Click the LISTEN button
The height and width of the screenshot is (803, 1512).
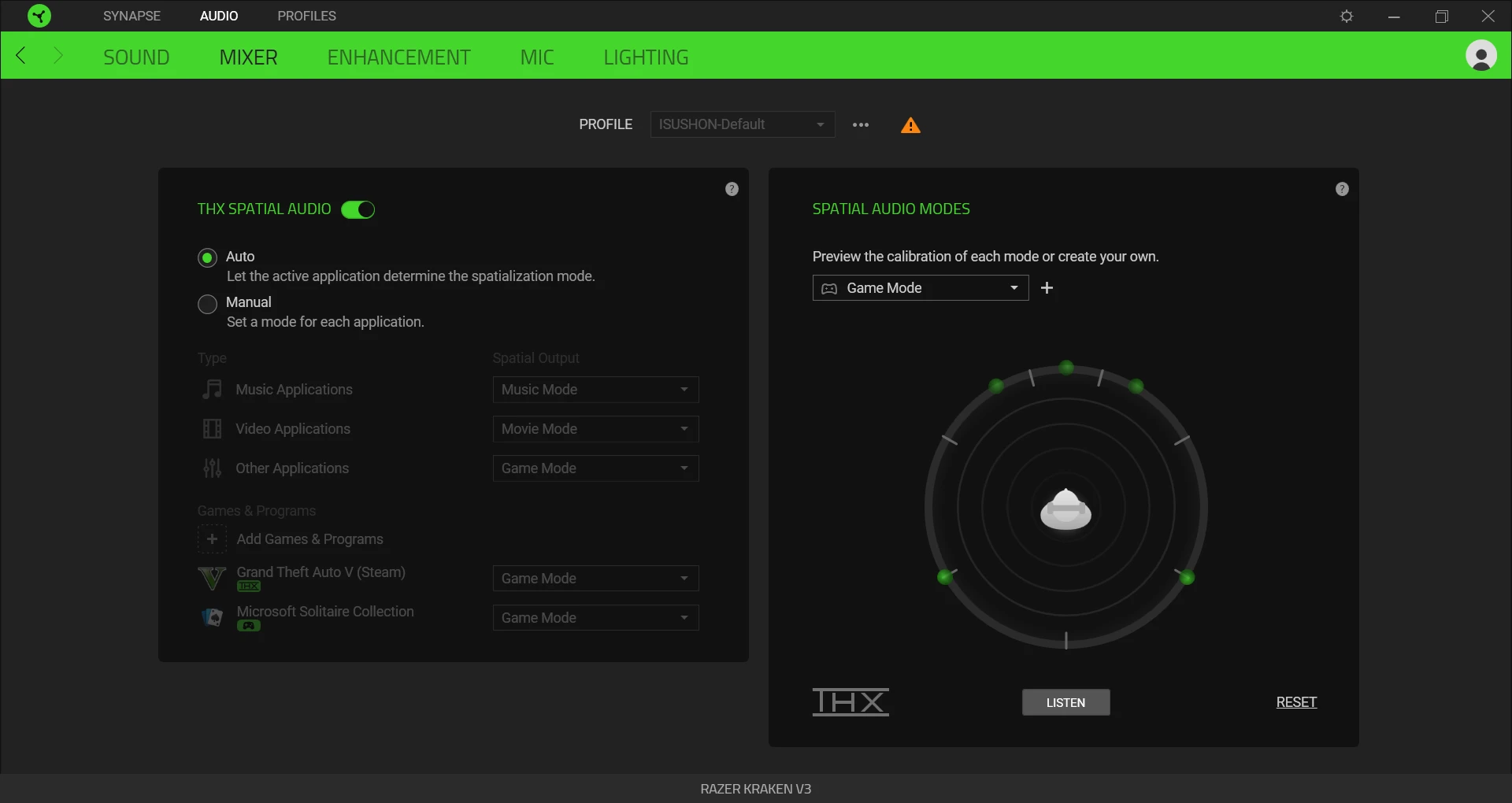[x=1065, y=702]
